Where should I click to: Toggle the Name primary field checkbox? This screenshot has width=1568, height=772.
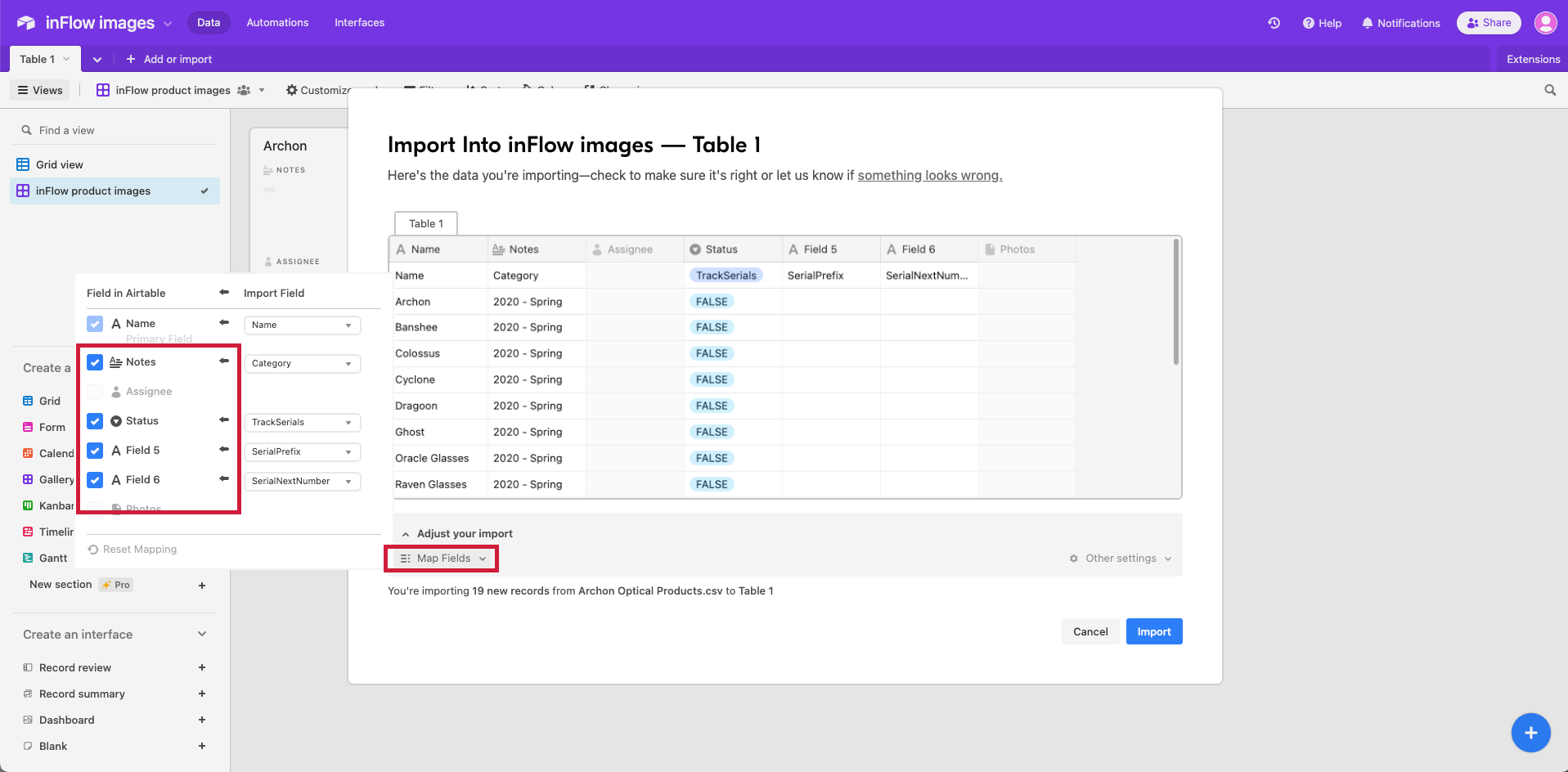click(95, 324)
